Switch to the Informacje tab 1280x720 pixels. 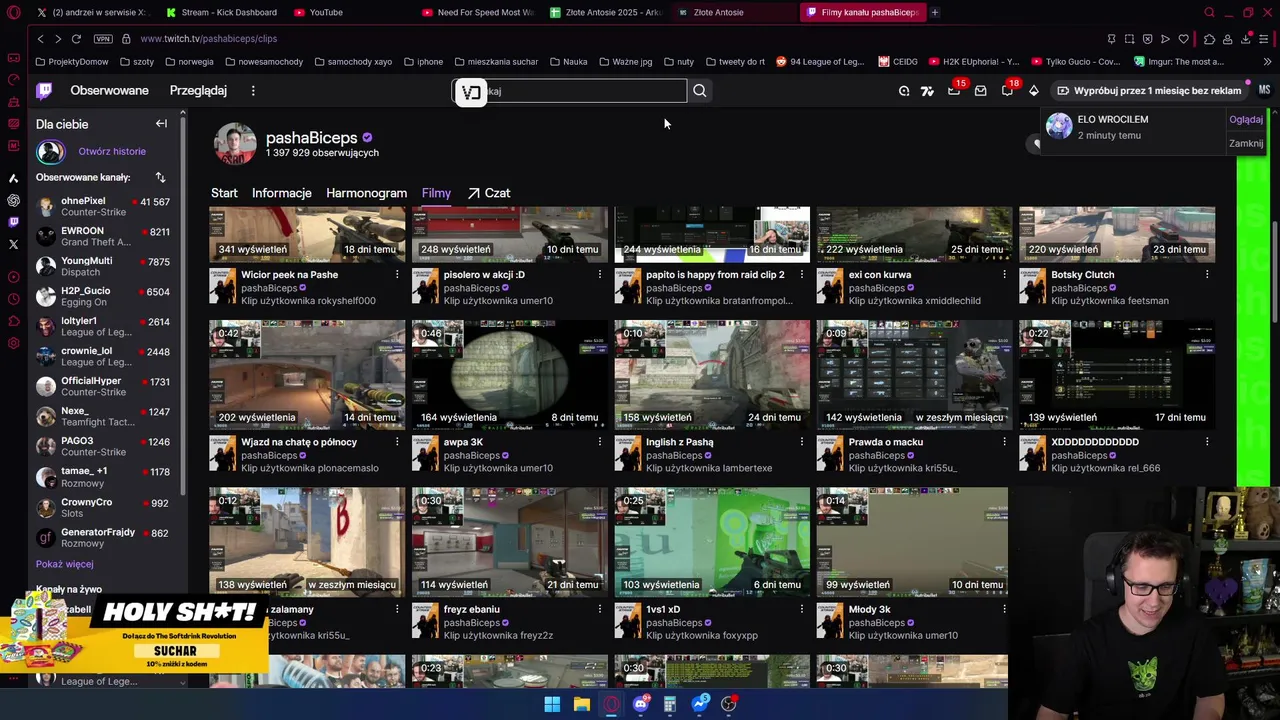[x=282, y=193]
